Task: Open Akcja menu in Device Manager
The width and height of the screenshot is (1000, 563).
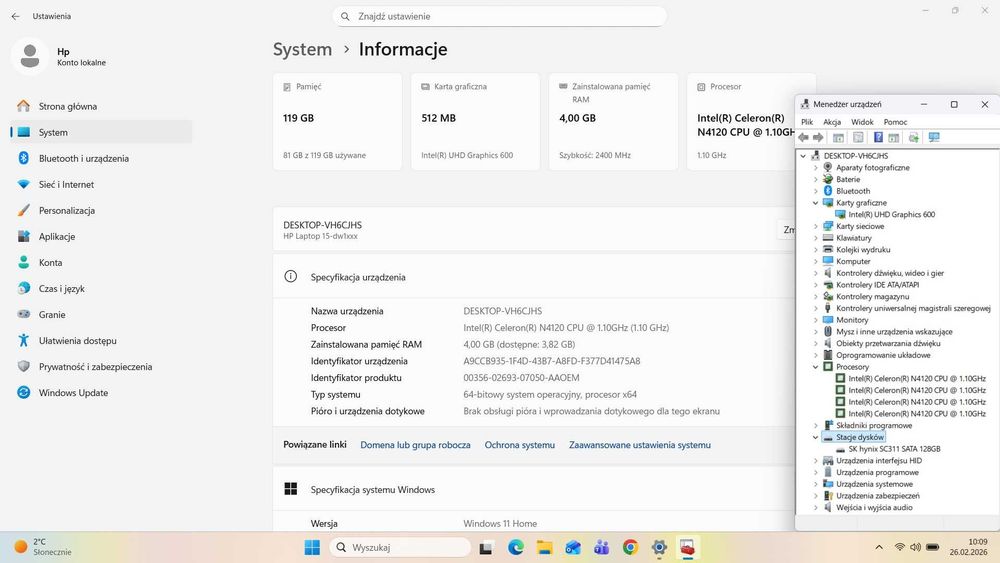Action: coord(832,122)
